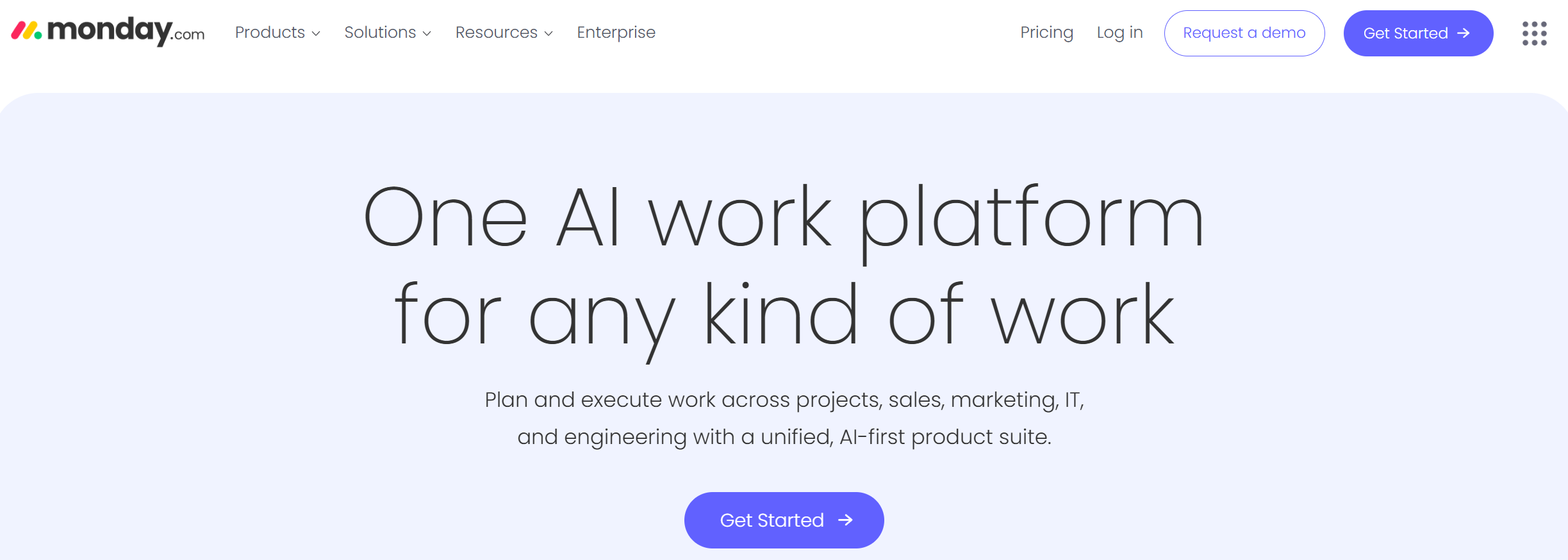Click the subtitle text about unified product suite
The height and width of the screenshot is (560, 1568).
point(784,438)
